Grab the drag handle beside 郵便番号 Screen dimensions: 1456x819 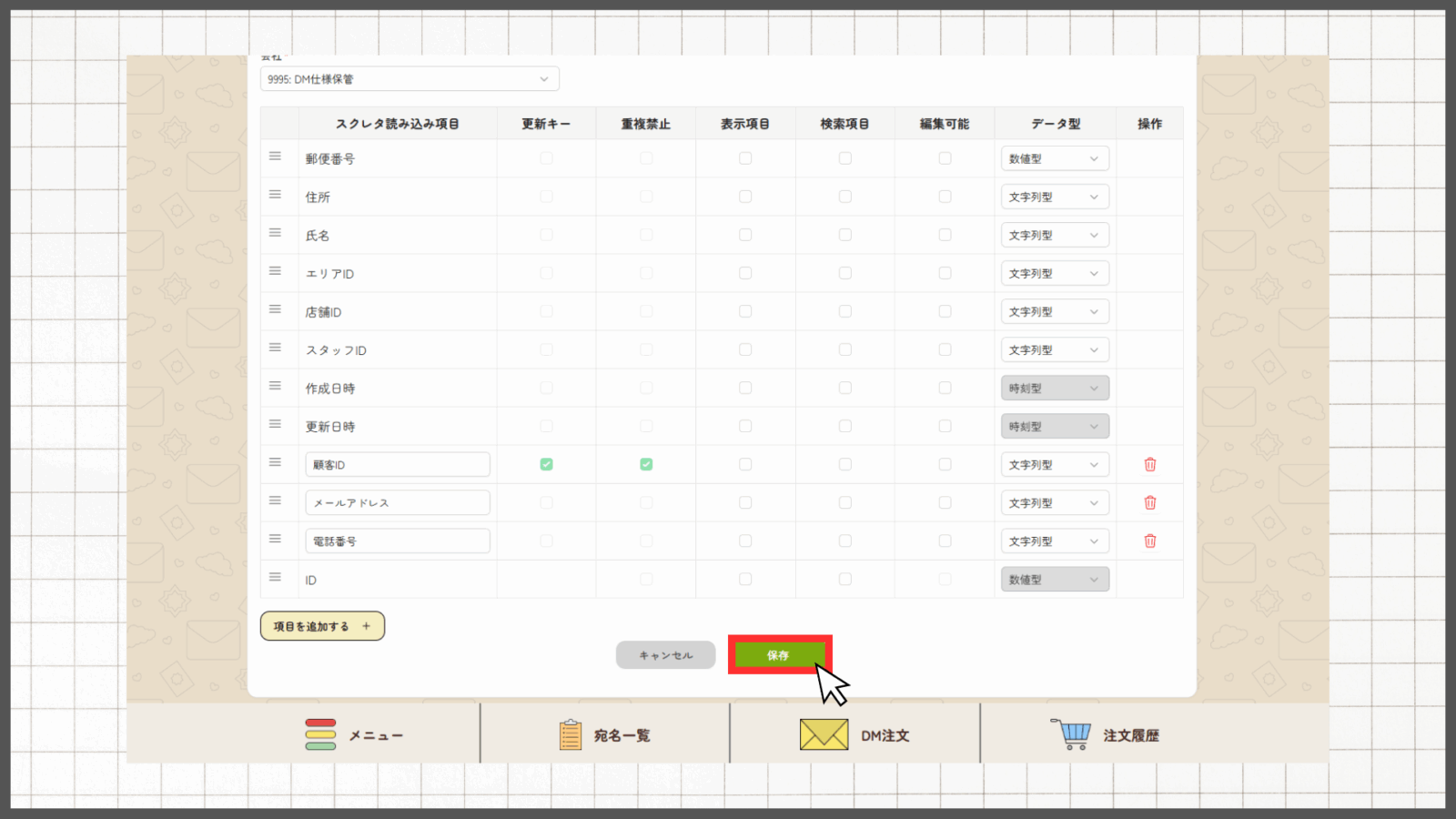pyautogui.click(x=275, y=157)
